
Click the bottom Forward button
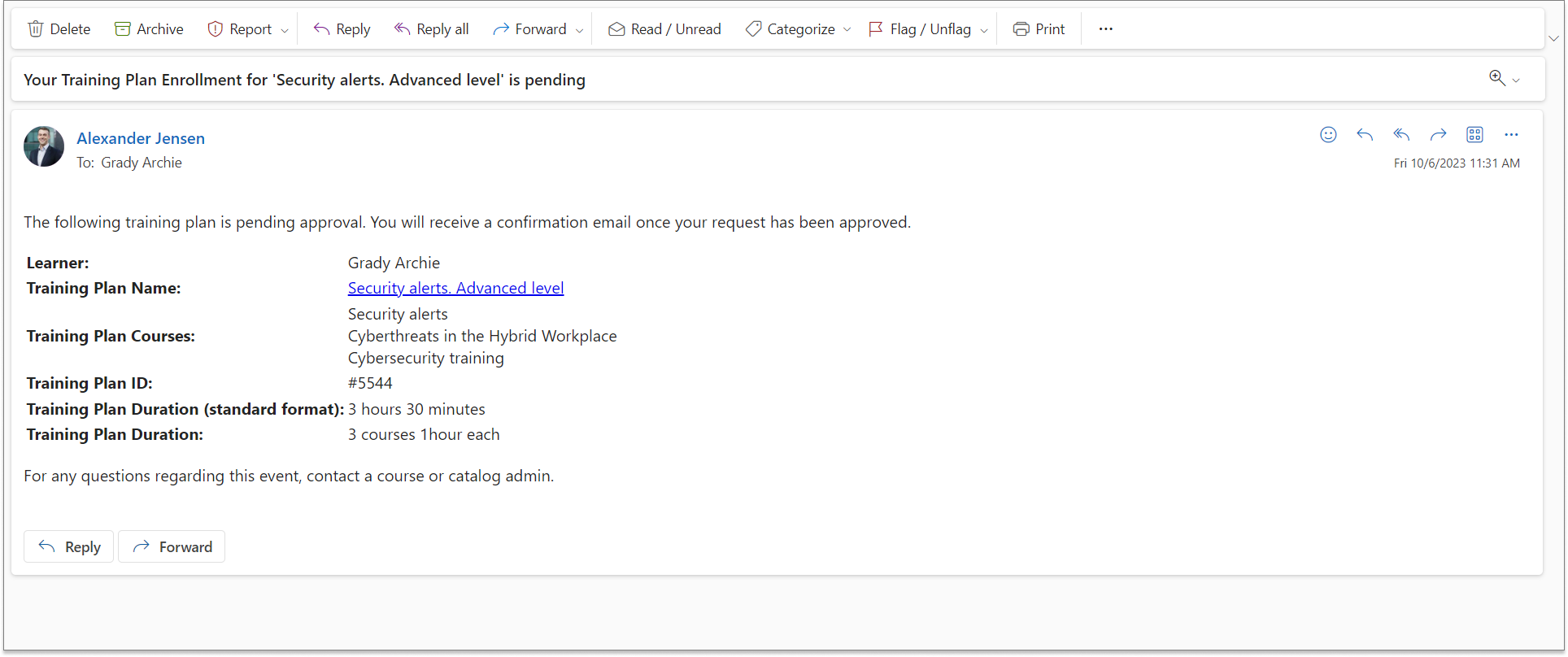pos(172,546)
